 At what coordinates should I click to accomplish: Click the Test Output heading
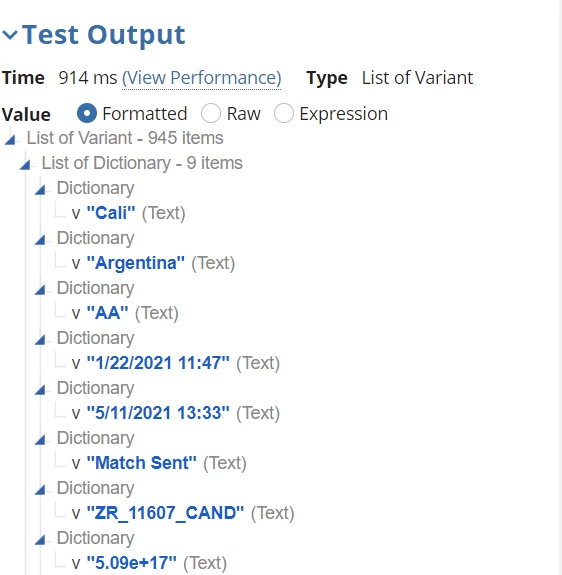coord(104,35)
